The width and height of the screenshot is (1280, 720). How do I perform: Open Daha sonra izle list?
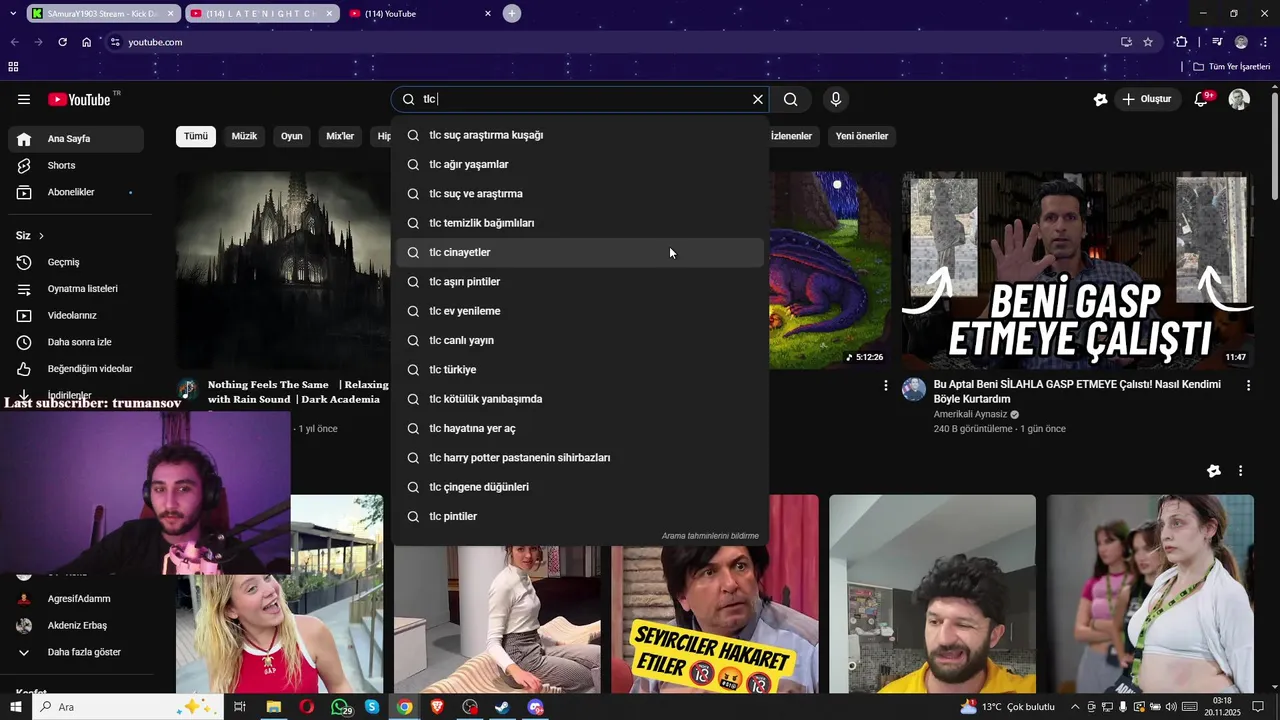[76, 342]
